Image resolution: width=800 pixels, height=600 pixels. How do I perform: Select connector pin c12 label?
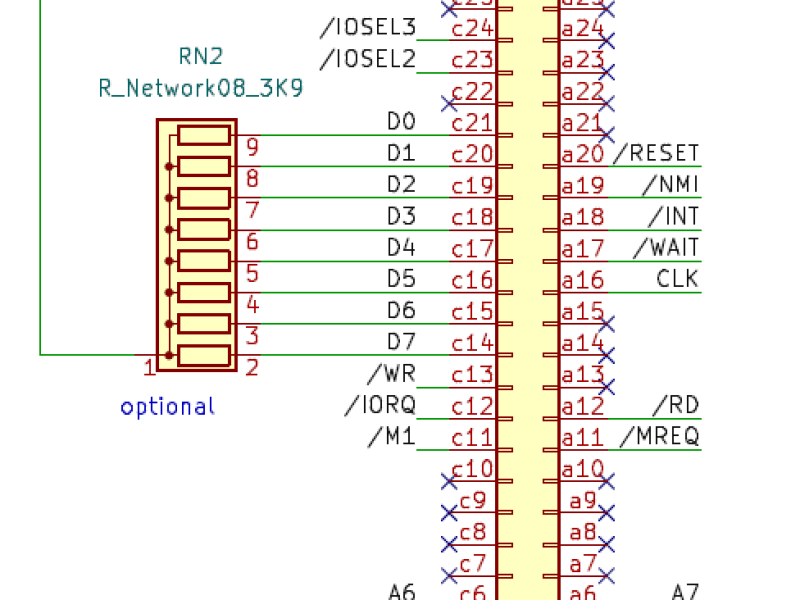[472, 407]
